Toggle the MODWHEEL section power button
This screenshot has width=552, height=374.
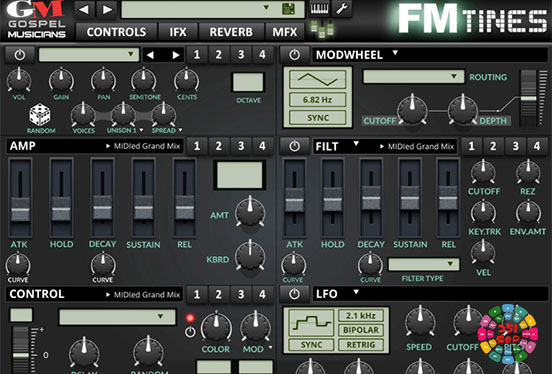tap(295, 55)
